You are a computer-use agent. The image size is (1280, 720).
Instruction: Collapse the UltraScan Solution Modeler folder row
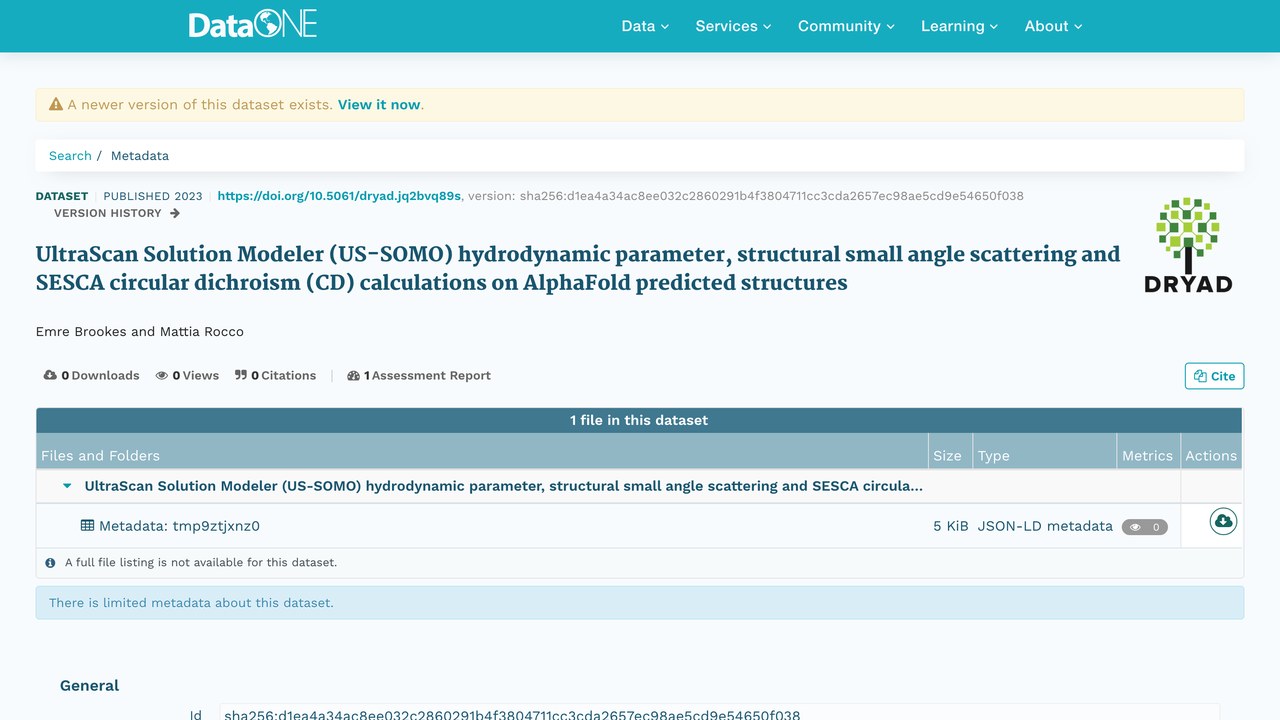[67, 486]
